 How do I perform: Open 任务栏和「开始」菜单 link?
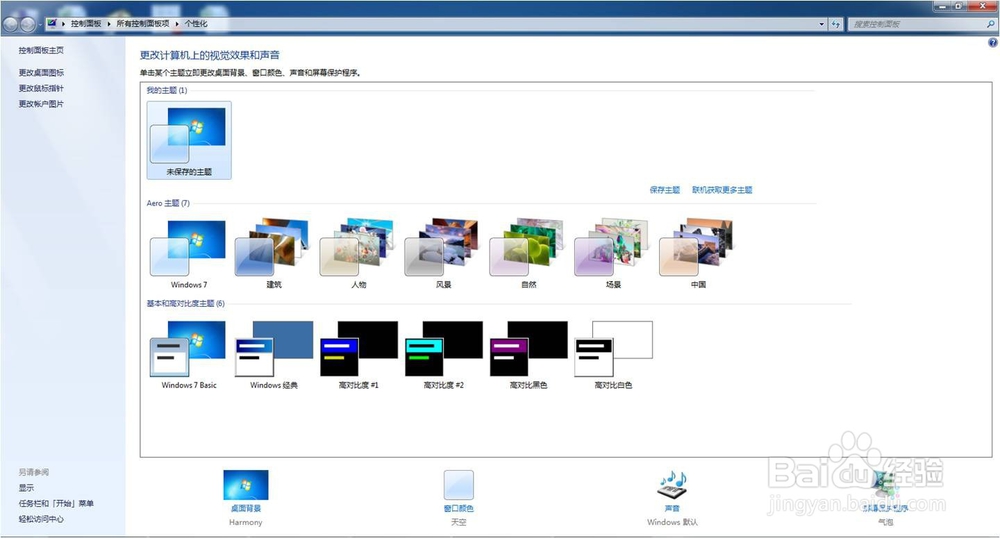tap(56, 504)
